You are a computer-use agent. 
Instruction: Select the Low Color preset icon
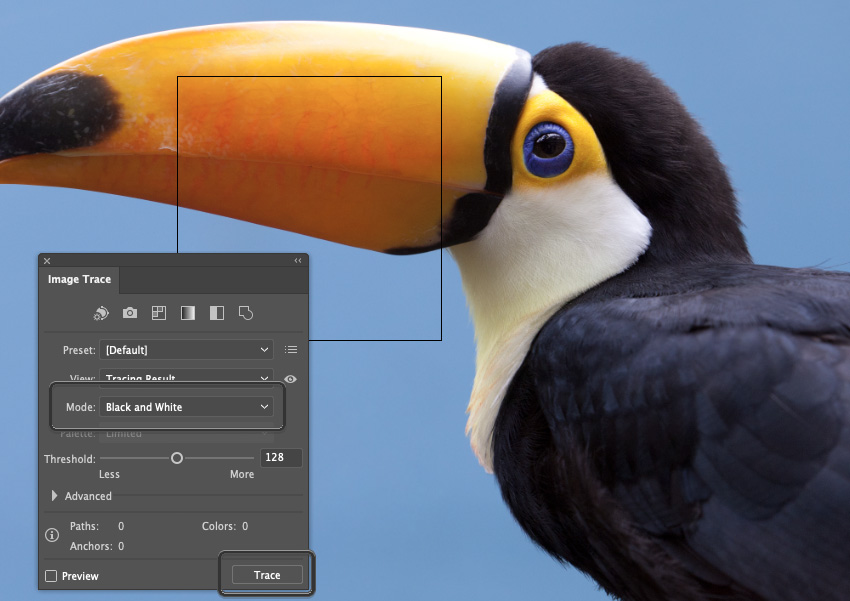click(158, 312)
